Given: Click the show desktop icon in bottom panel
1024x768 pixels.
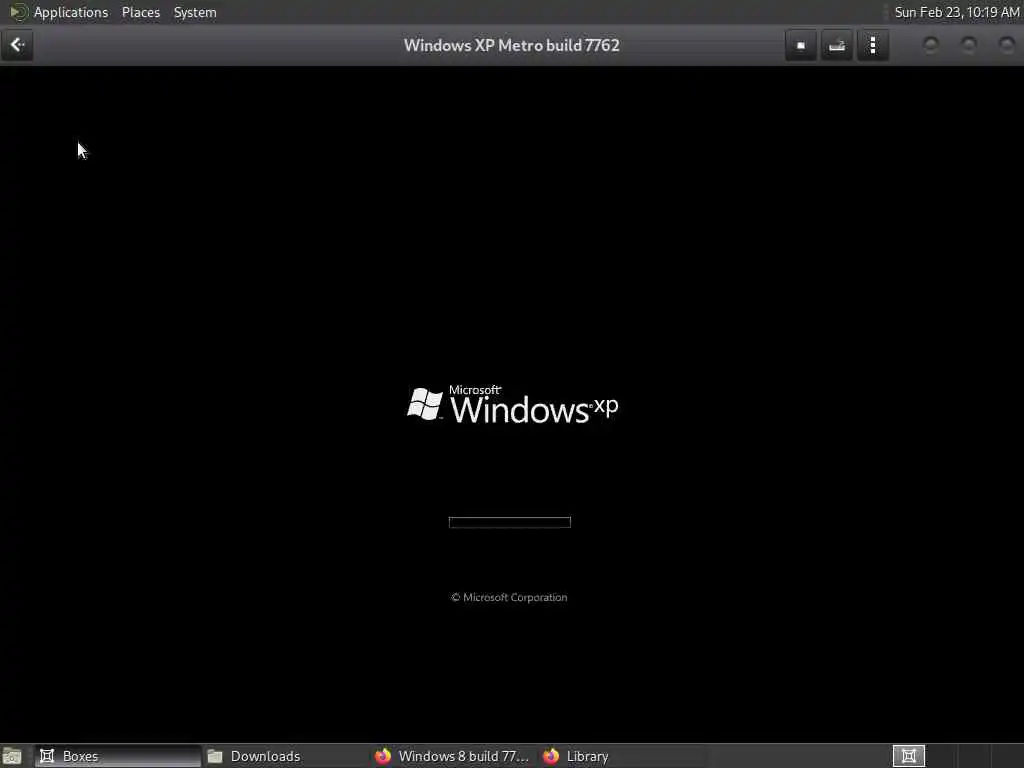Looking at the screenshot, I should tap(12, 756).
